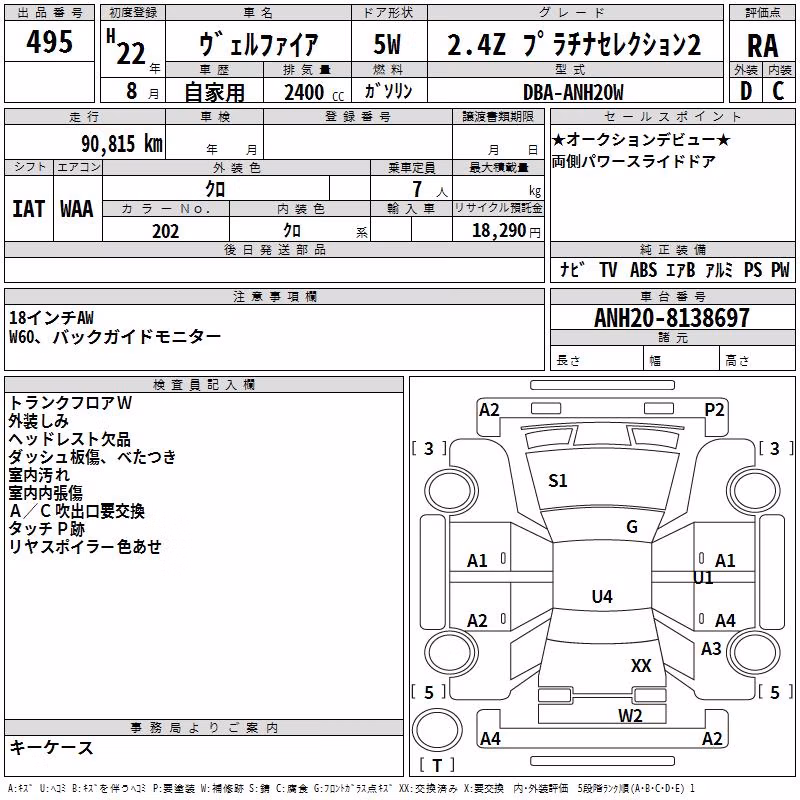Click equipment item ナビ
Image resolution: width=800 pixels, height=800 pixels.
572,269
